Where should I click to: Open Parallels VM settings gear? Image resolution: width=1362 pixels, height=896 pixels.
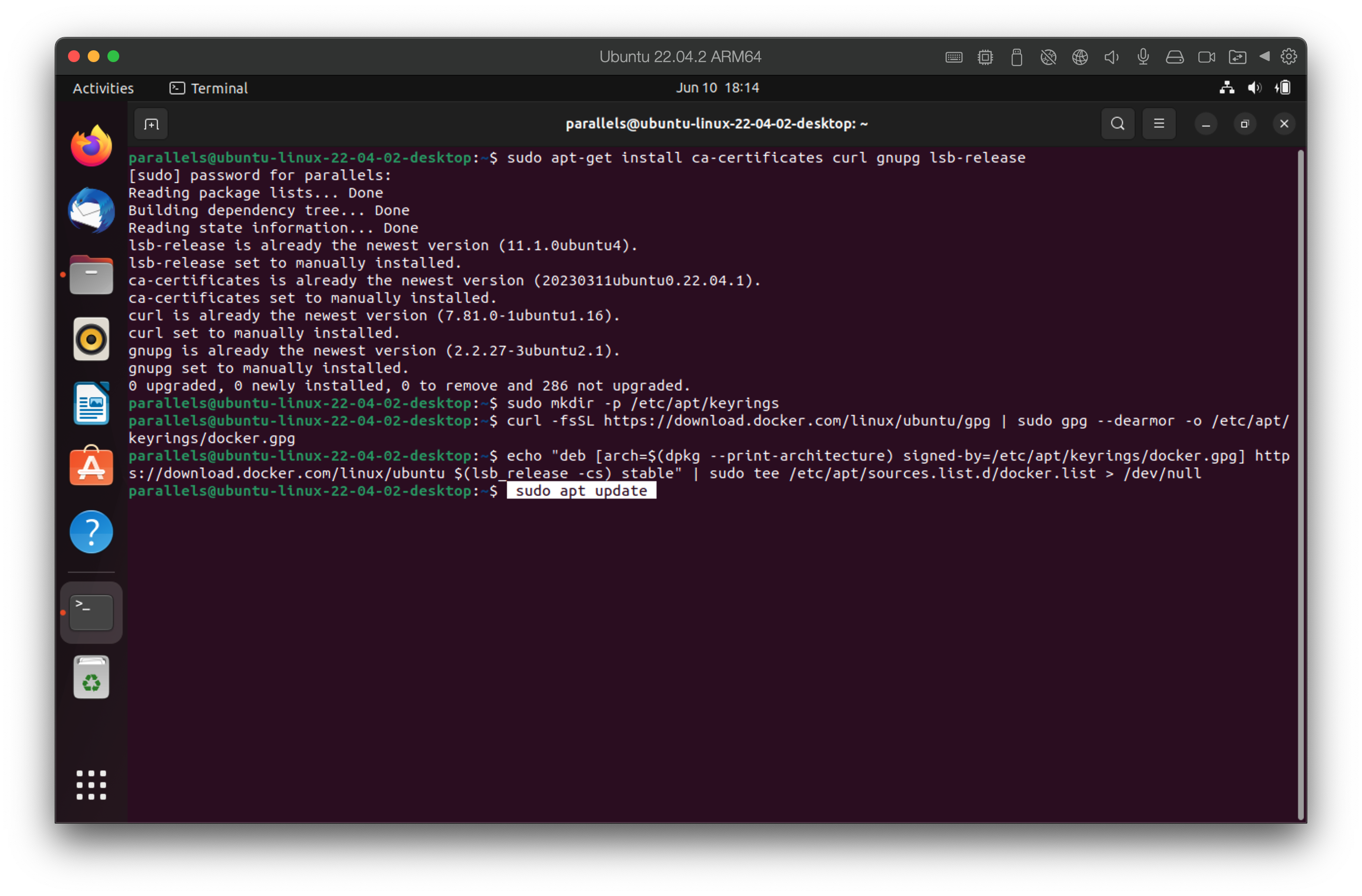[x=1288, y=56]
